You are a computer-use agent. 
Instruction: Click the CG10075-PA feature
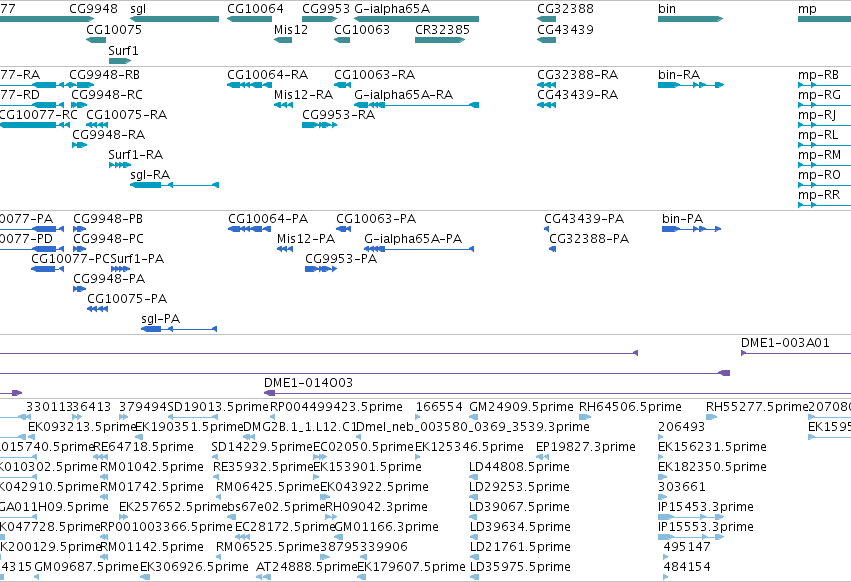pyautogui.click(x=98, y=309)
